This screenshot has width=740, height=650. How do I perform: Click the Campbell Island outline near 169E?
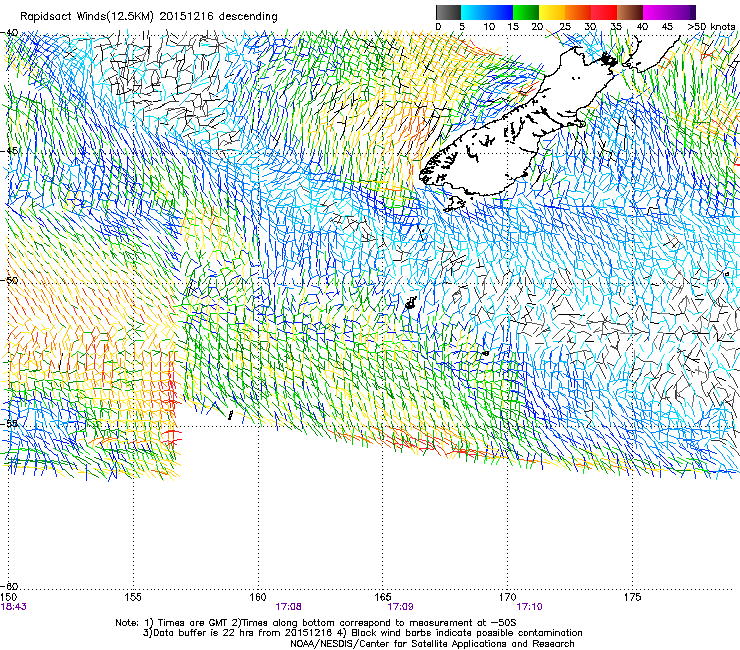click(486, 353)
